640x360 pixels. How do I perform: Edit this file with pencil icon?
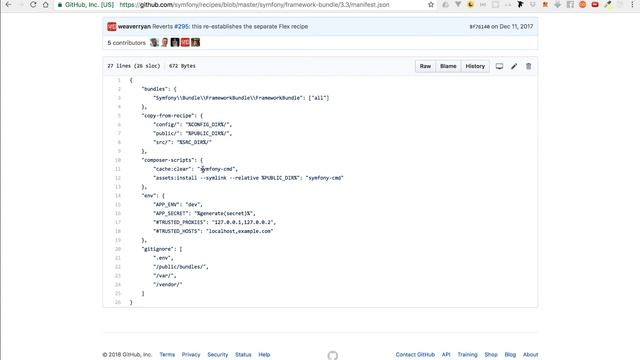(x=514, y=66)
